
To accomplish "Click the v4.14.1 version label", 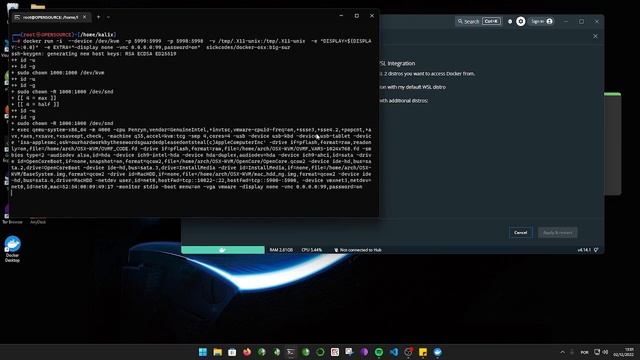I will 584,250.
